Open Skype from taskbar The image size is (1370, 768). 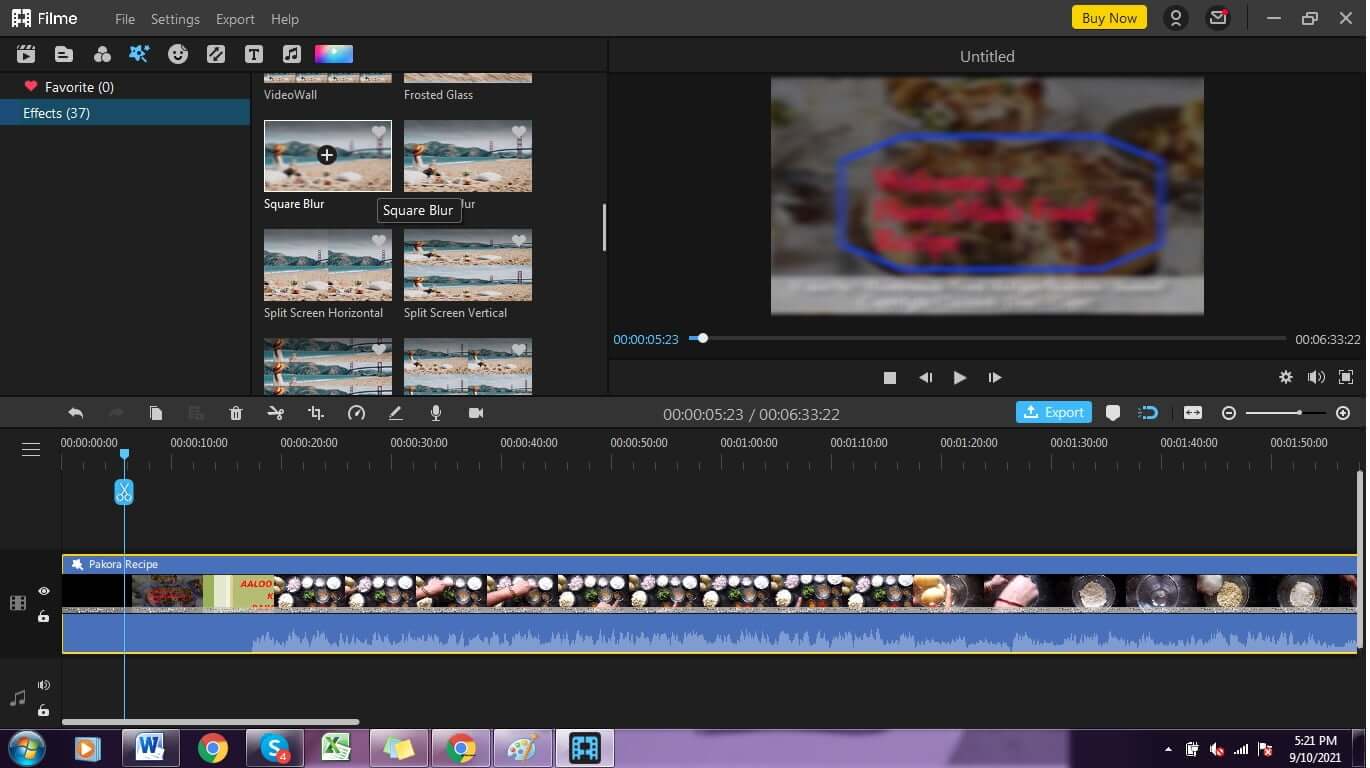[x=275, y=748]
